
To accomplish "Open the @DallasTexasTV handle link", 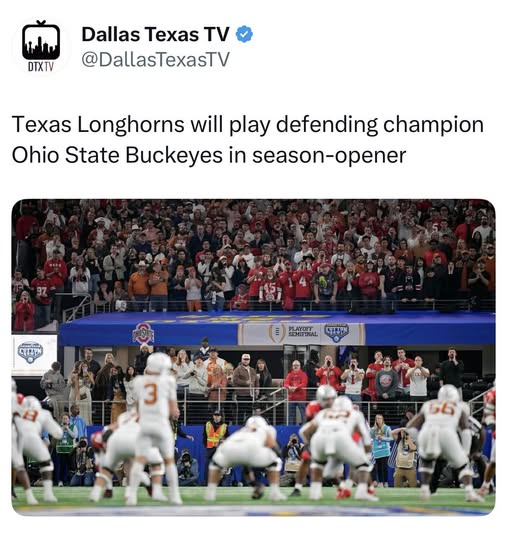I will click(155, 59).
